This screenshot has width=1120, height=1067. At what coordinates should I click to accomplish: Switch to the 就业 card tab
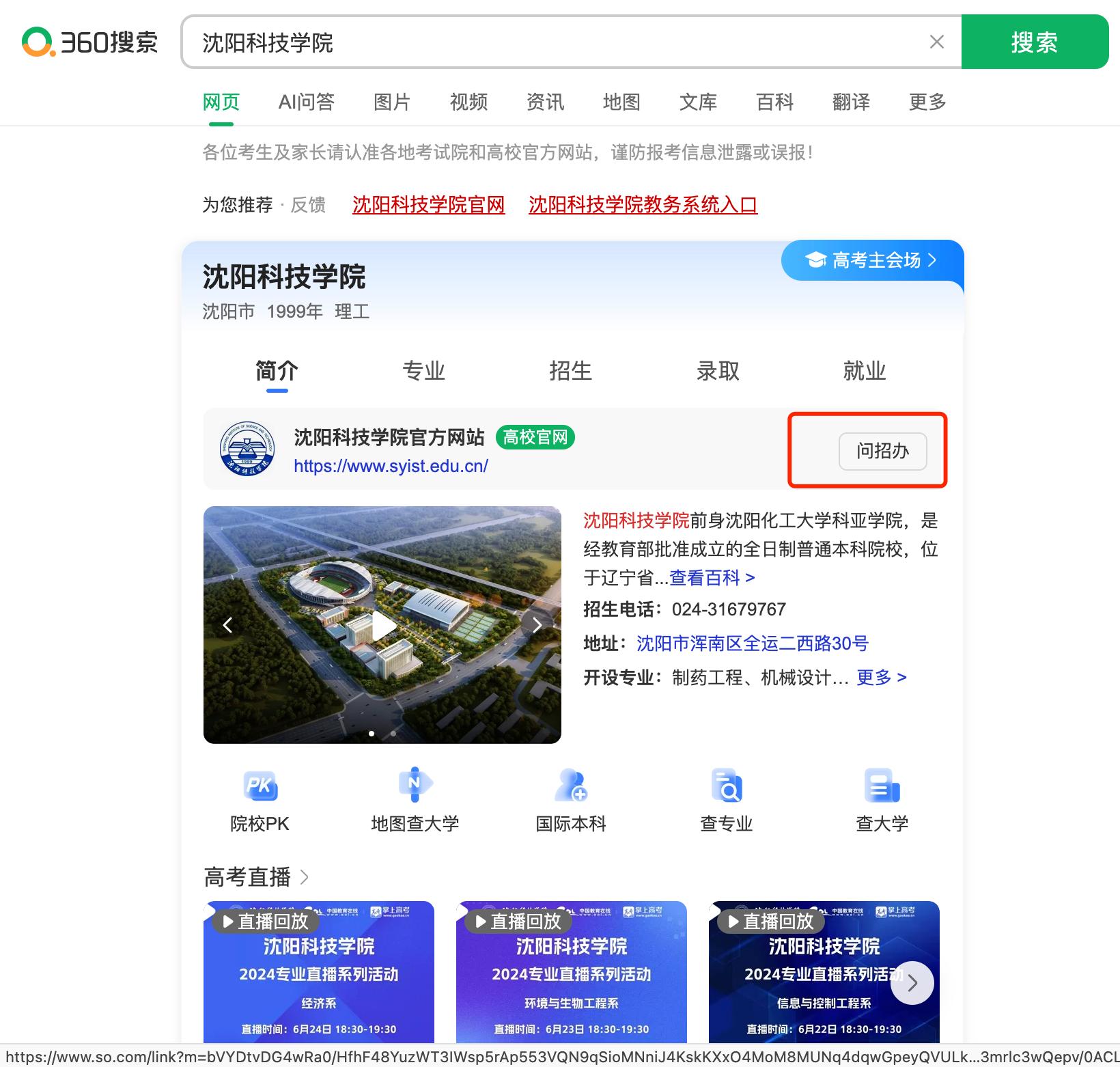[x=865, y=371]
